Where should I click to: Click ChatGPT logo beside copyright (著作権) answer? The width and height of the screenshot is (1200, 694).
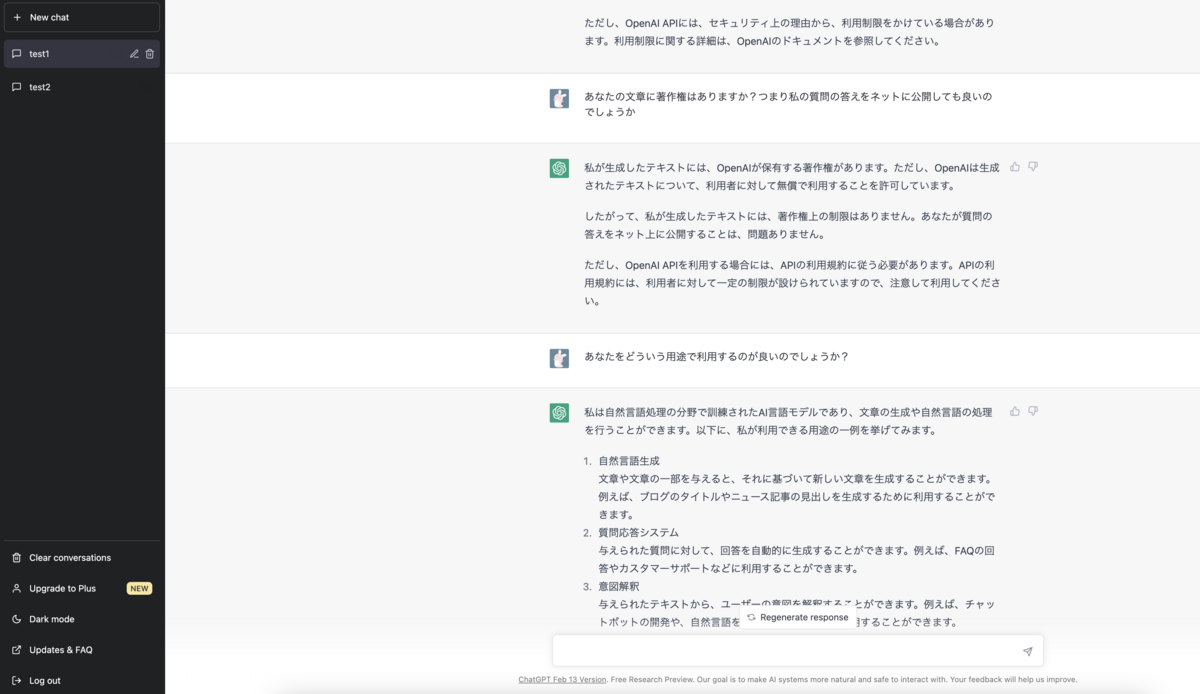pos(559,168)
